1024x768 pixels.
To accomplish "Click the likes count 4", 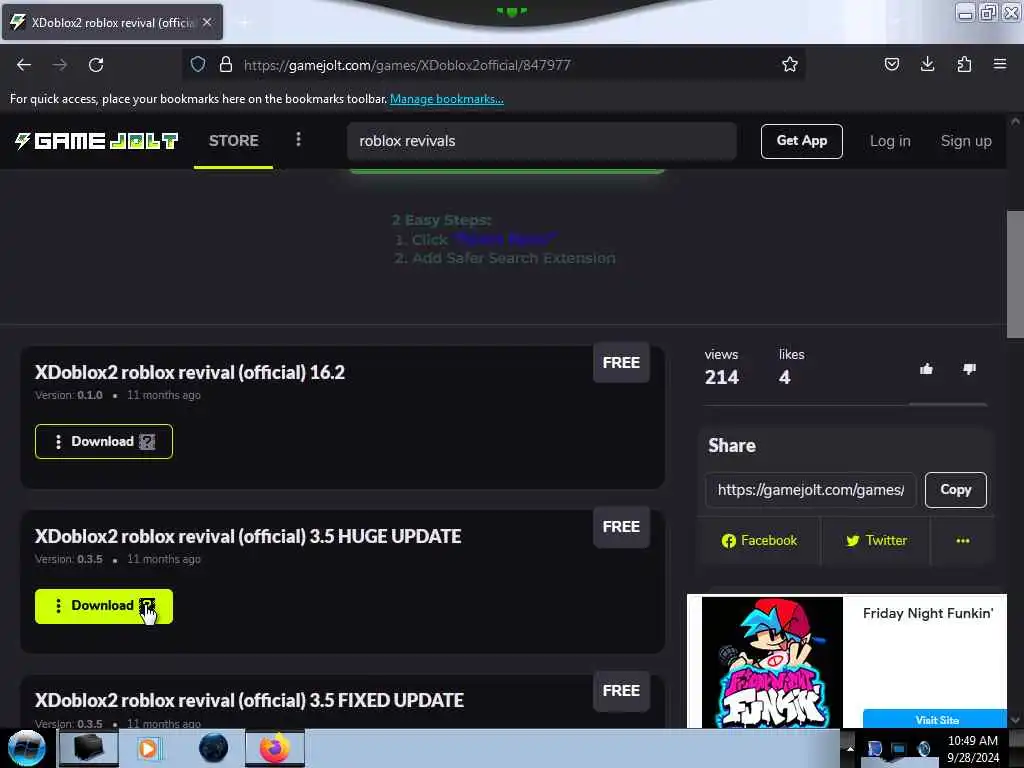I will [x=784, y=377].
